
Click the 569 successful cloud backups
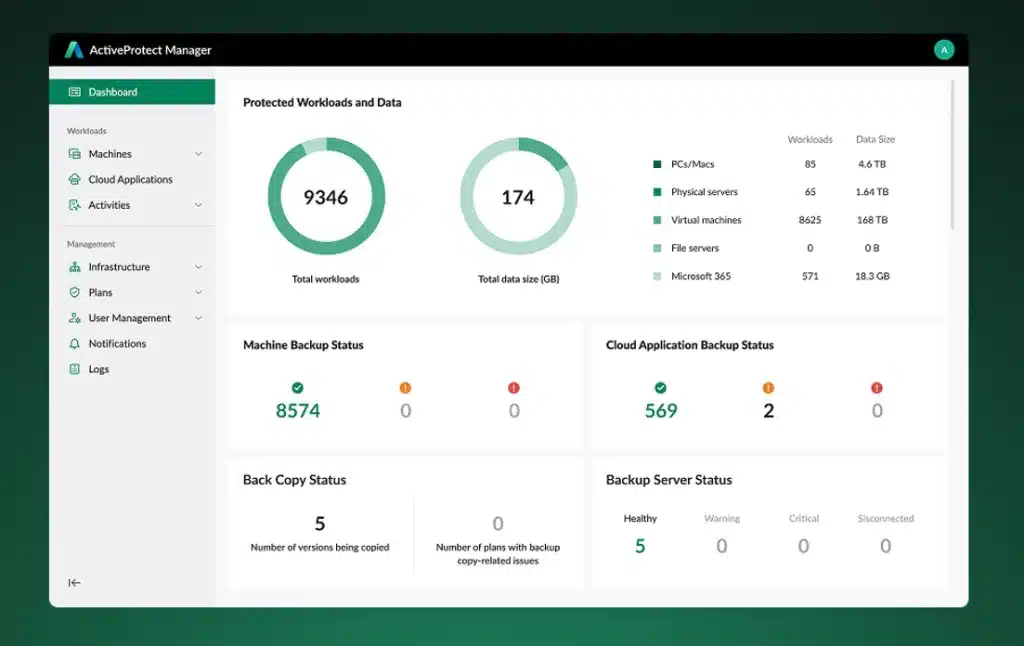(661, 411)
